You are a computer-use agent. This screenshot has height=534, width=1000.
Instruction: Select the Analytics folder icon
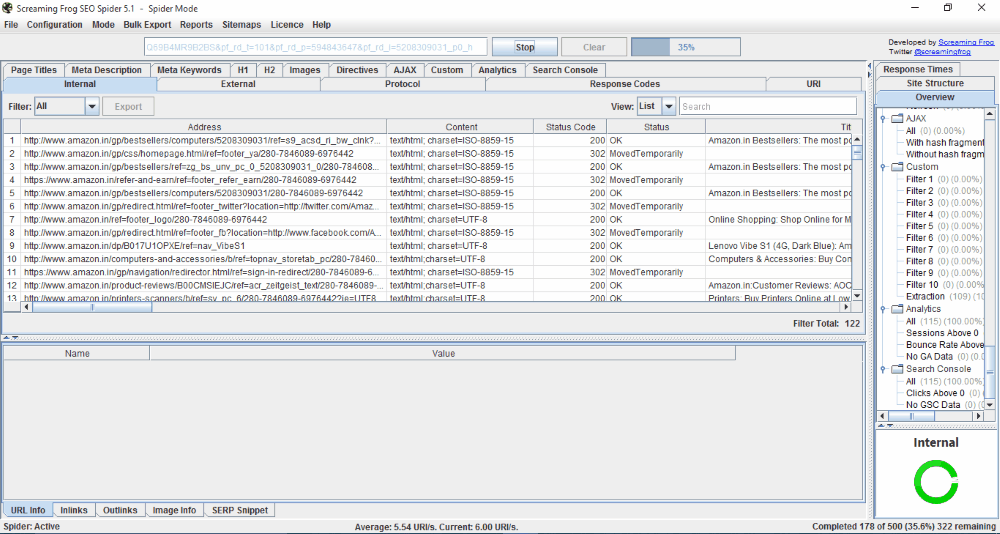click(897, 309)
